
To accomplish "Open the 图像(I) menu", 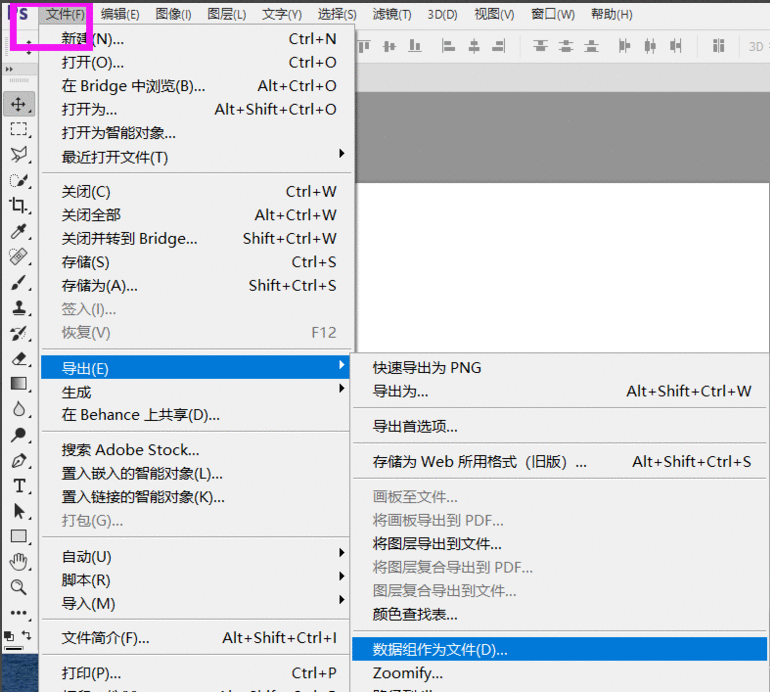I will pyautogui.click(x=173, y=14).
